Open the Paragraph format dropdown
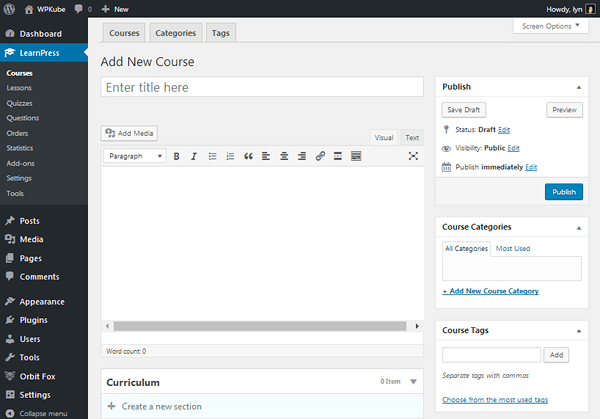 tap(134, 156)
